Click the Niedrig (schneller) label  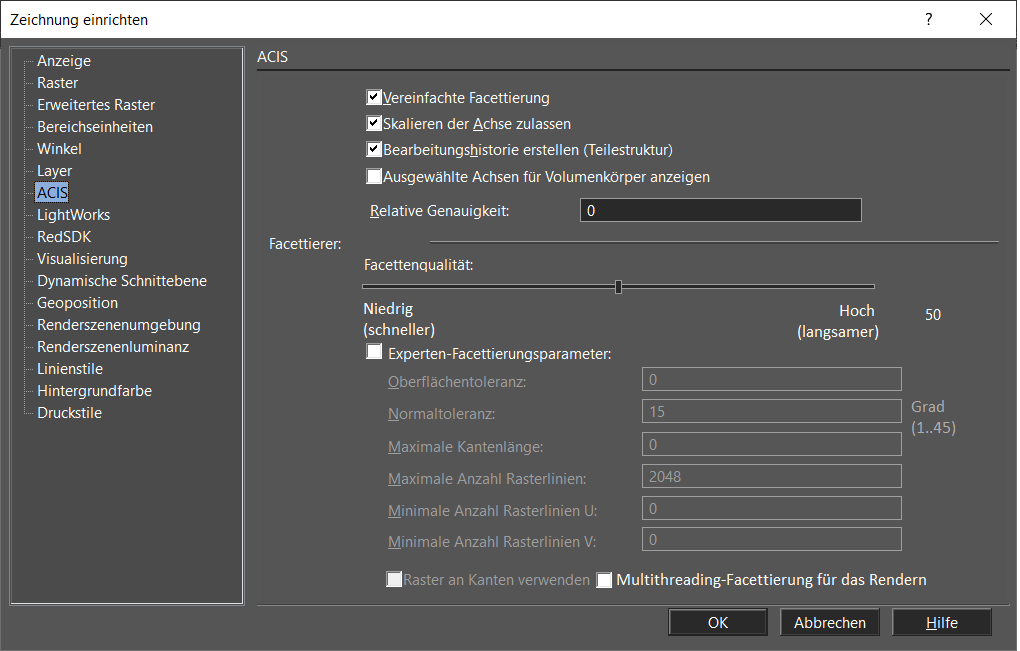399,319
